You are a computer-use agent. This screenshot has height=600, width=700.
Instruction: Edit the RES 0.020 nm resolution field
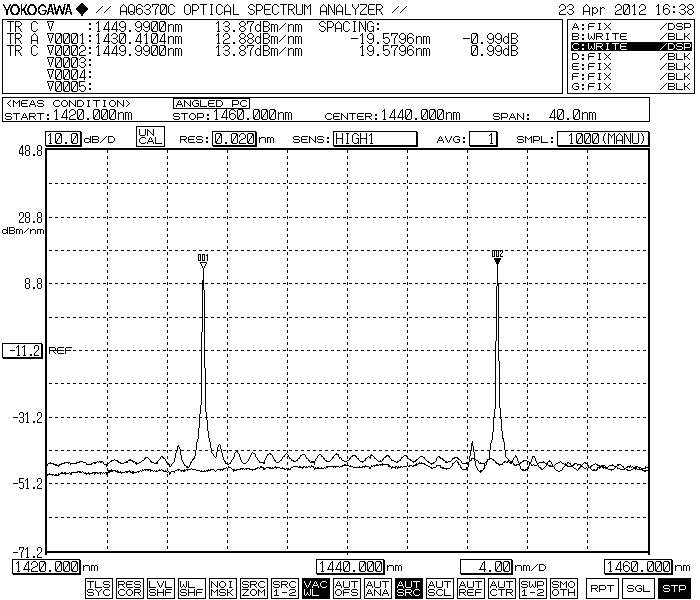click(234, 139)
